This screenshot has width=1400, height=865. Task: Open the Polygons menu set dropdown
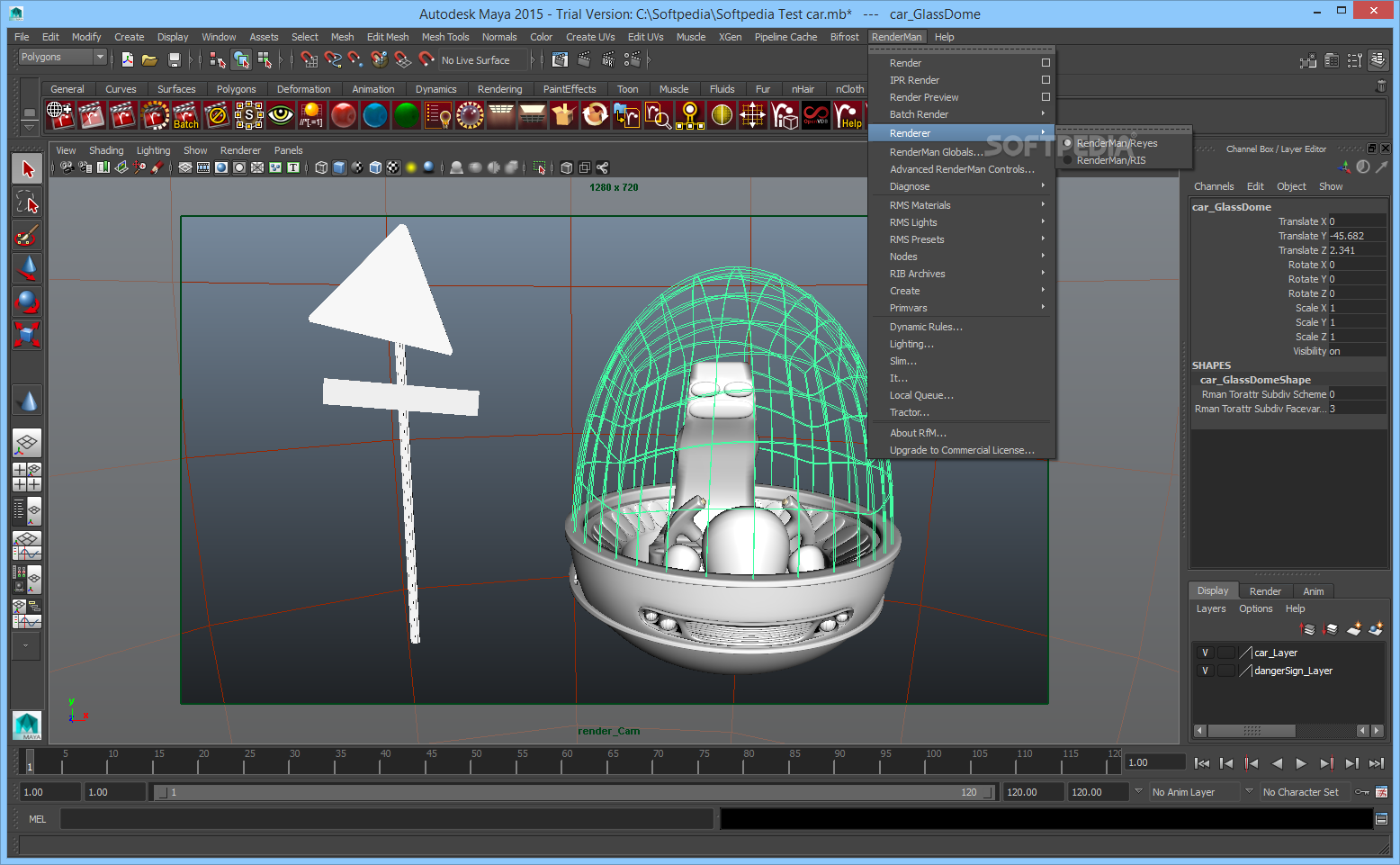click(x=62, y=57)
